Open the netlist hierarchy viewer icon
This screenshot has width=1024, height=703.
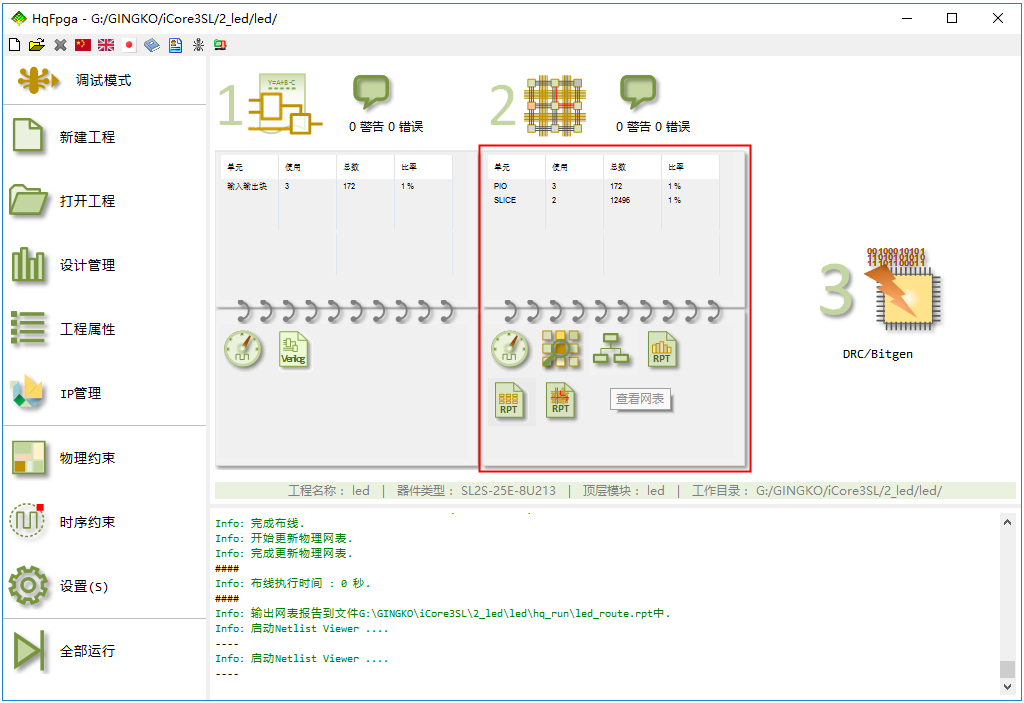coord(611,348)
